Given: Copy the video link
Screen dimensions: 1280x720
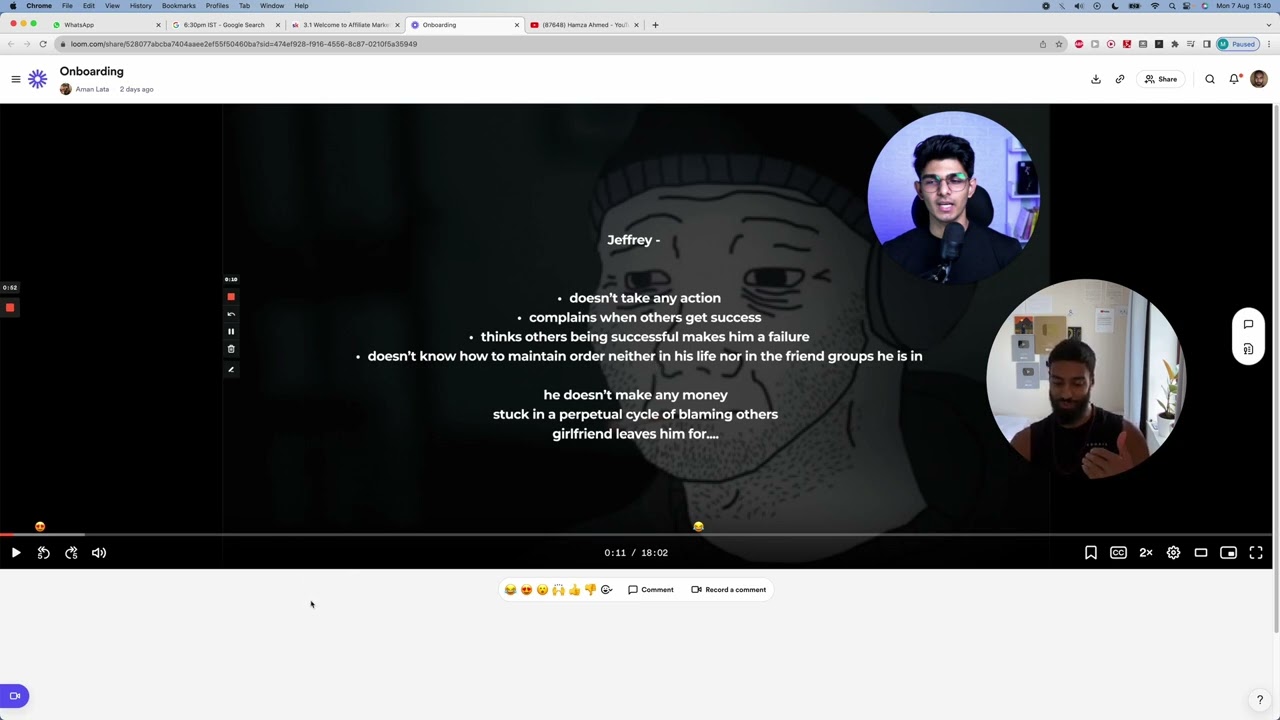Looking at the screenshot, I should click(x=1120, y=79).
